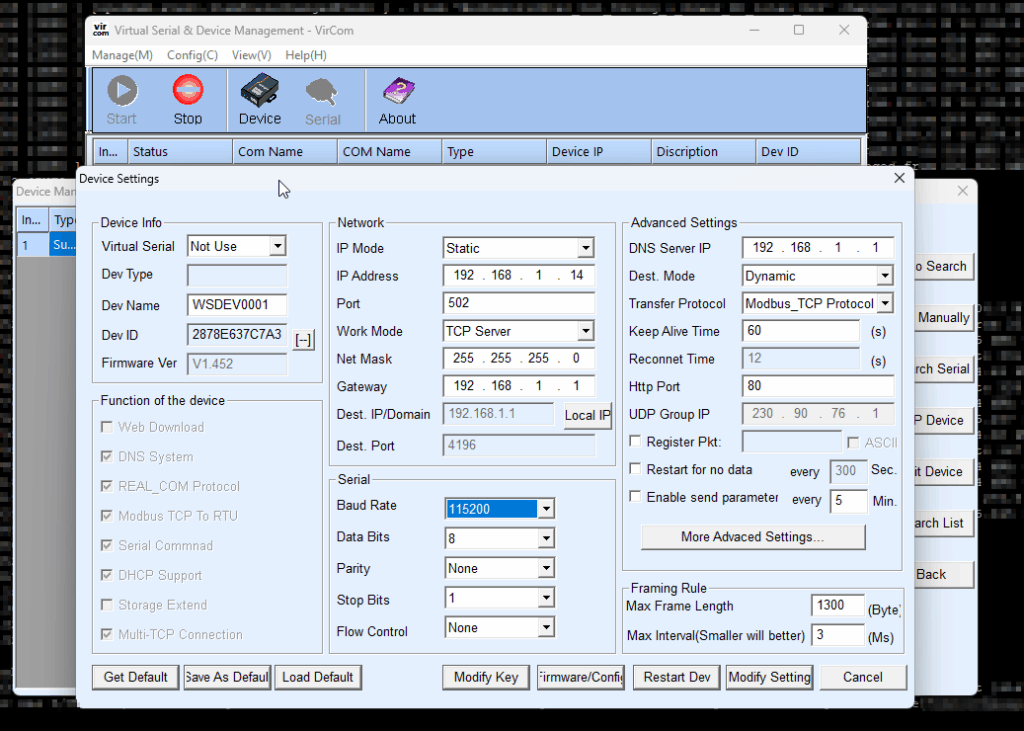This screenshot has height=731, width=1024.
Task: Open the Parity dropdown
Action: click(x=547, y=568)
